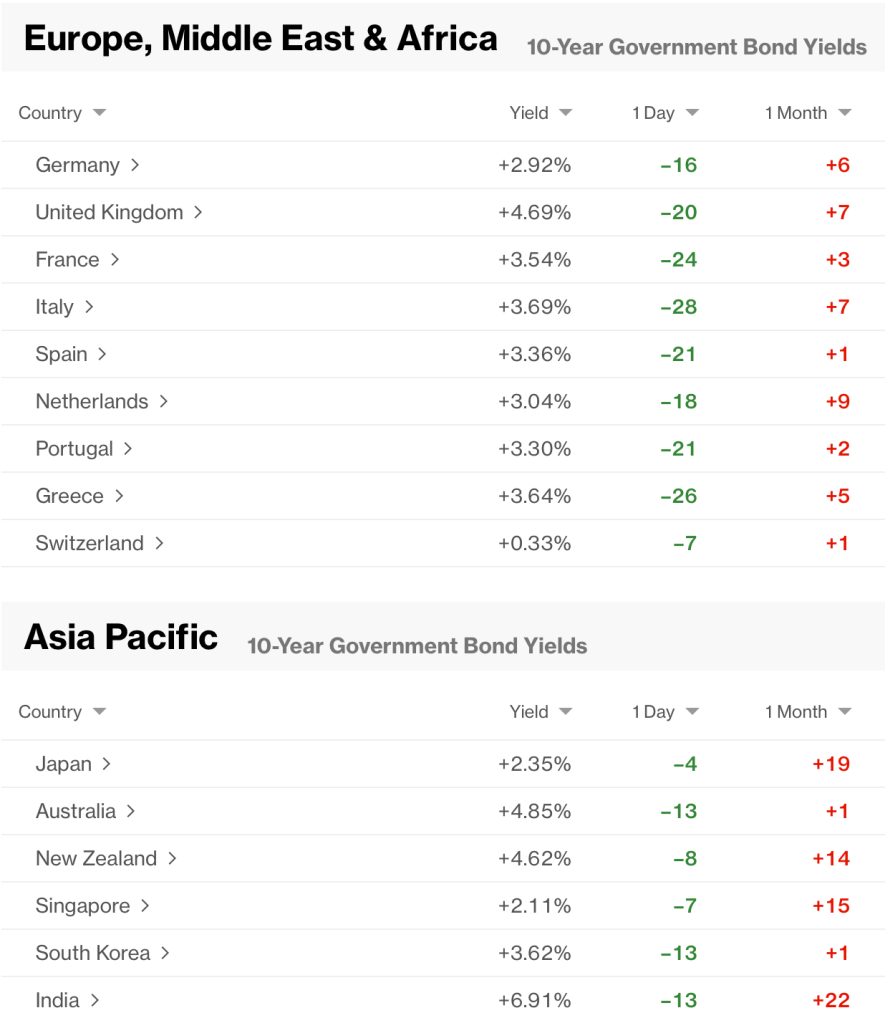Open the Australia country link
This screenshot has width=885, height=1023.
75,811
